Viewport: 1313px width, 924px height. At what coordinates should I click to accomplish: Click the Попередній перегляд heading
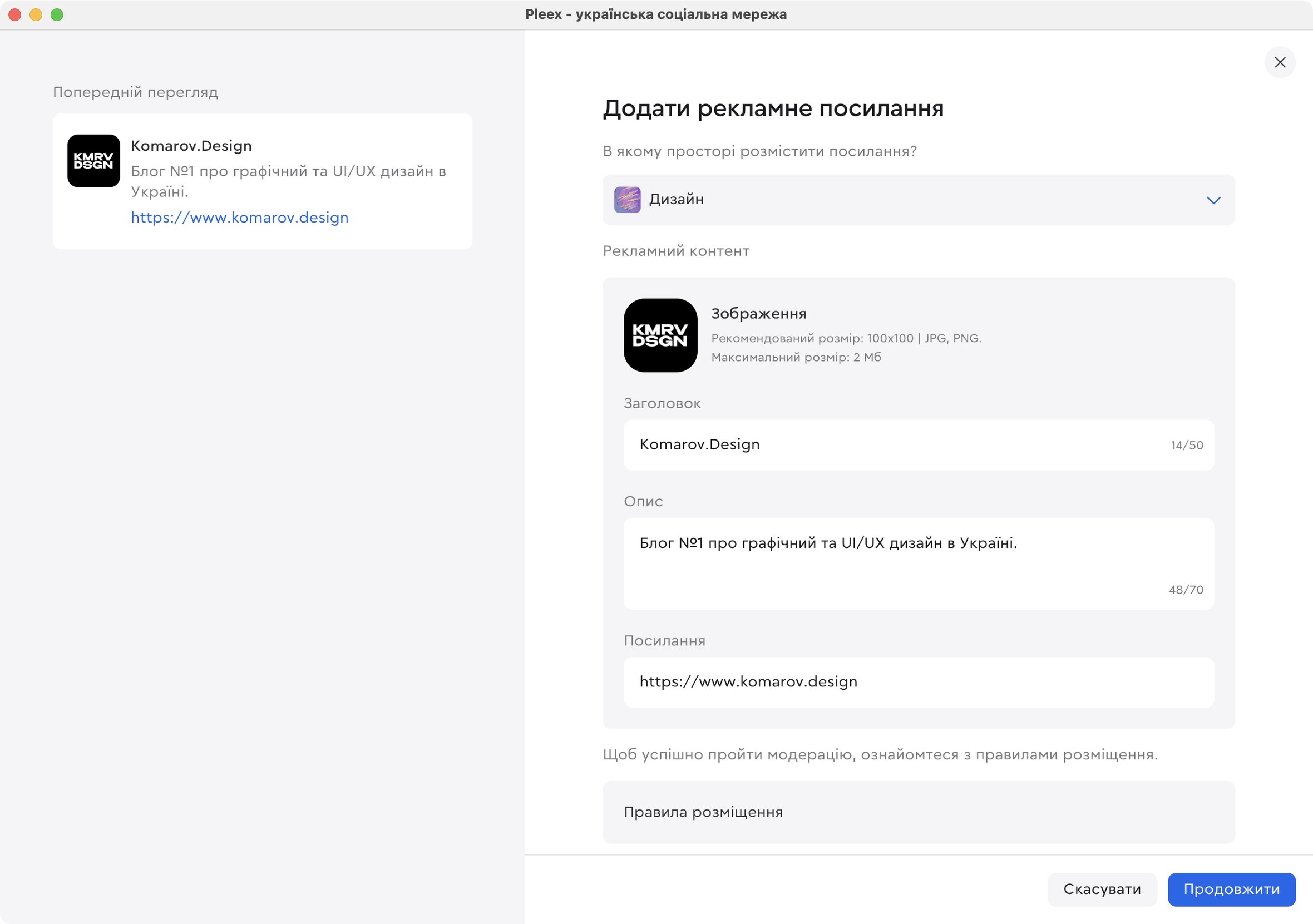pyautogui.click(x=136, y=92)
